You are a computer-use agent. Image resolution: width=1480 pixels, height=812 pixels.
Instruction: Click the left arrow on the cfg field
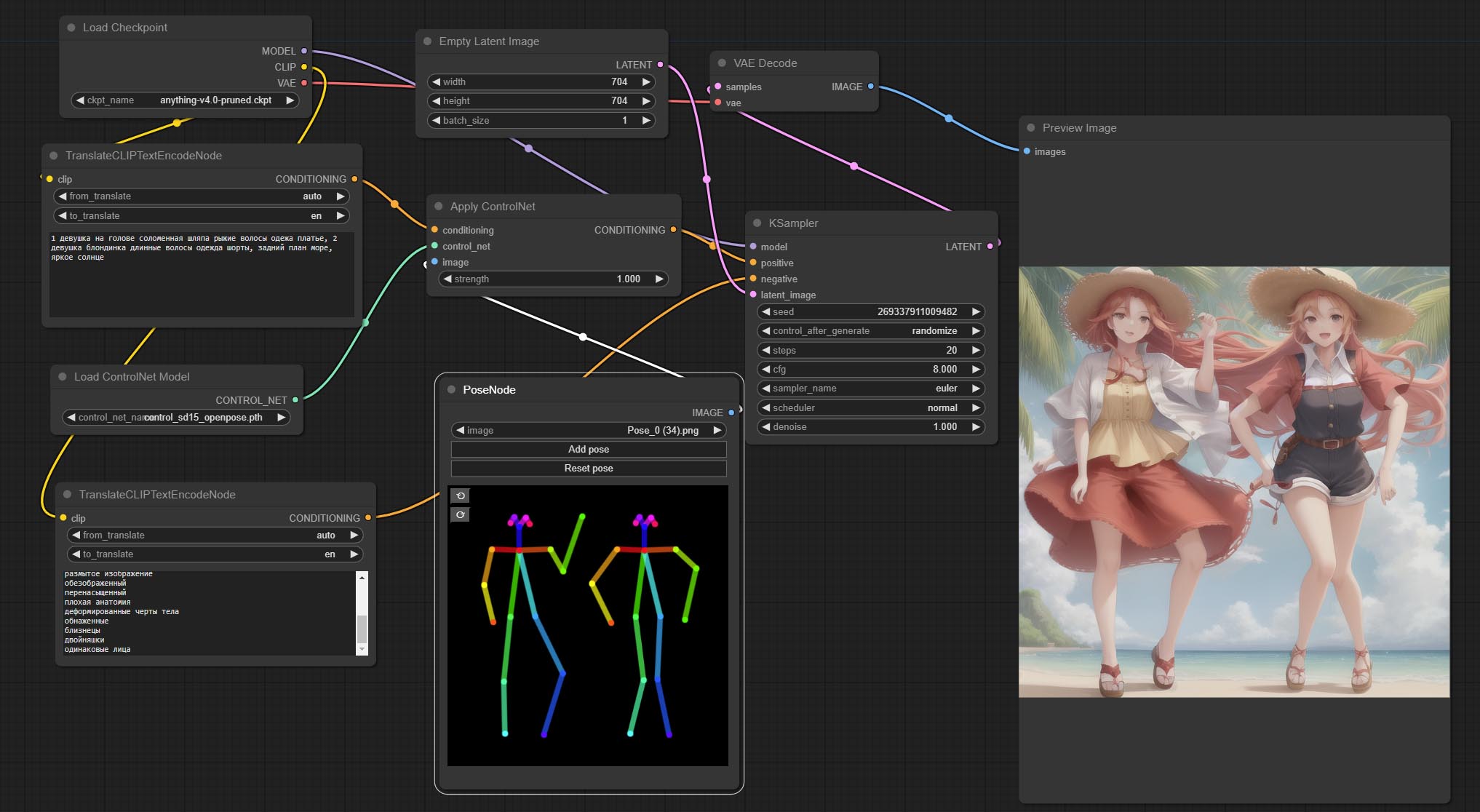click(x=765, y=369)
